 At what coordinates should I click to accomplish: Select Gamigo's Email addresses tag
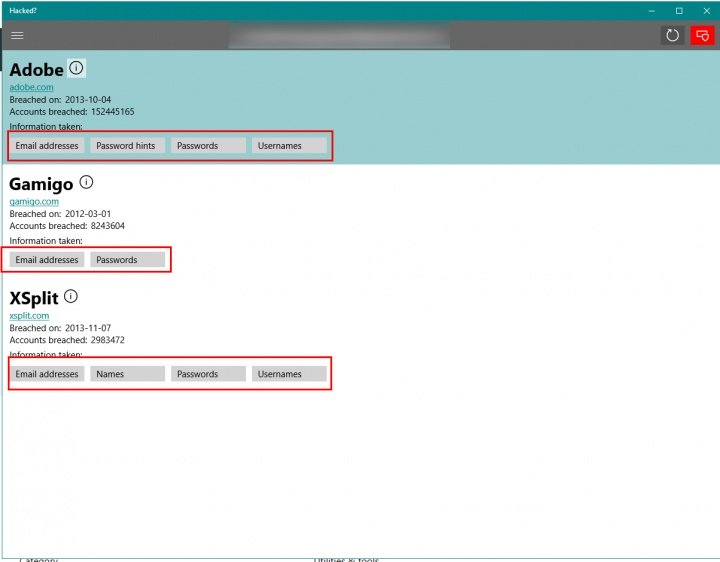coord(47,259)
